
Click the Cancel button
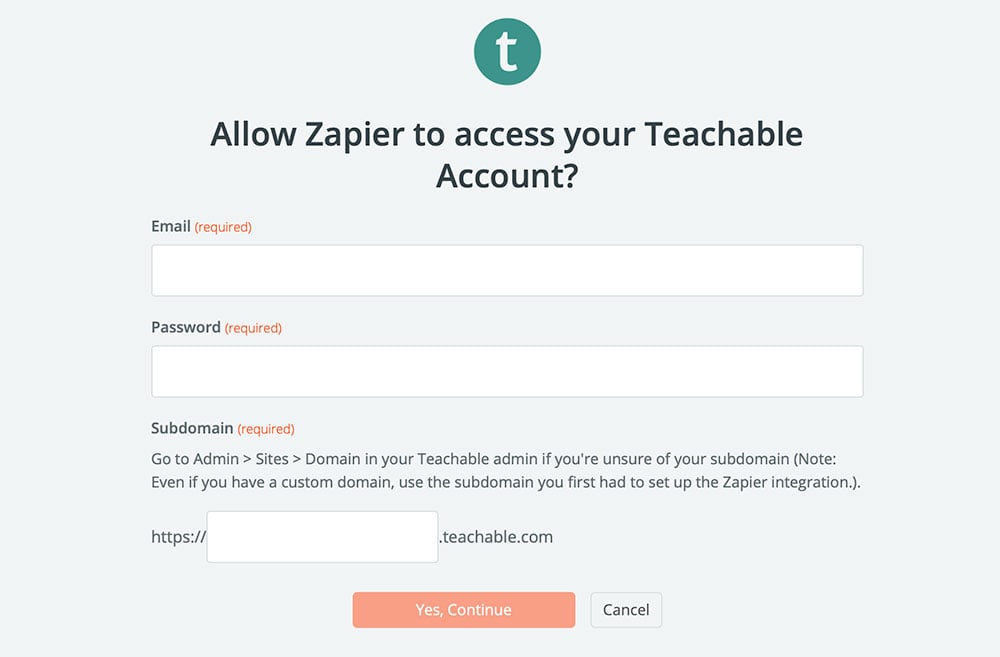coord(626,609)
